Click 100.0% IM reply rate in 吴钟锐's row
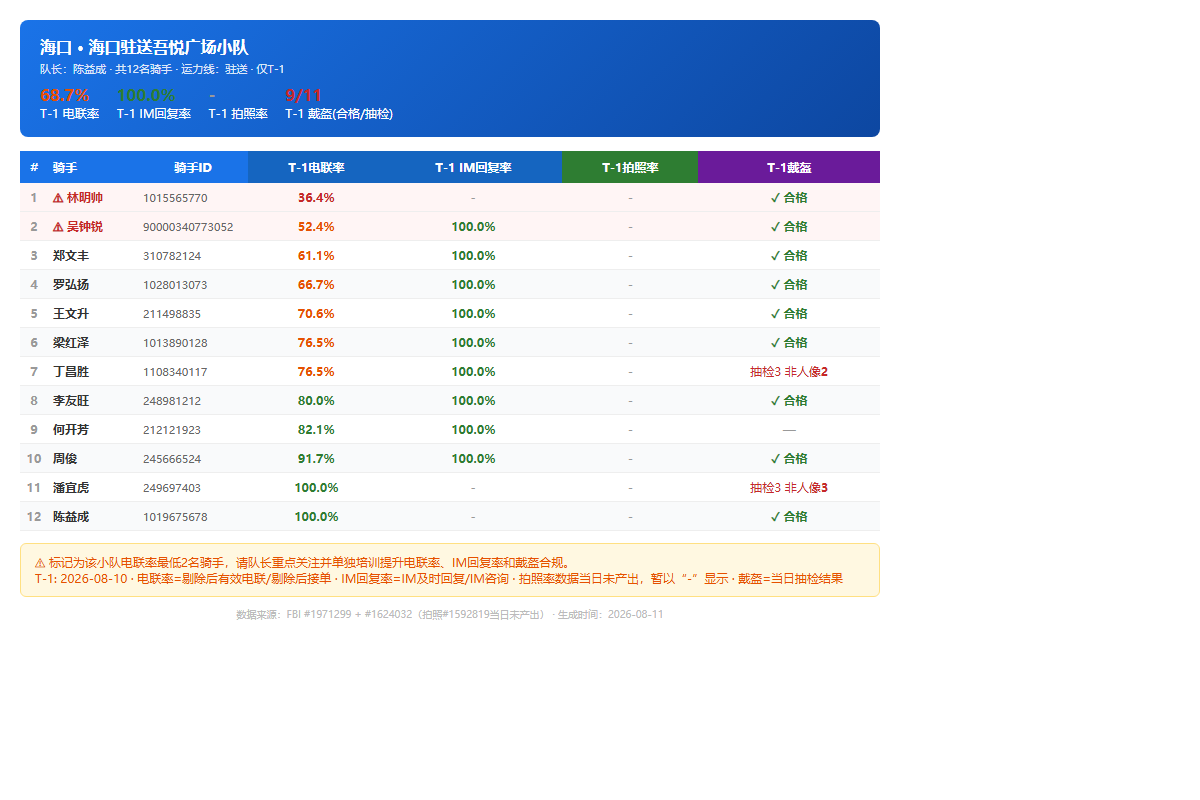 click(x=473, y=227)
